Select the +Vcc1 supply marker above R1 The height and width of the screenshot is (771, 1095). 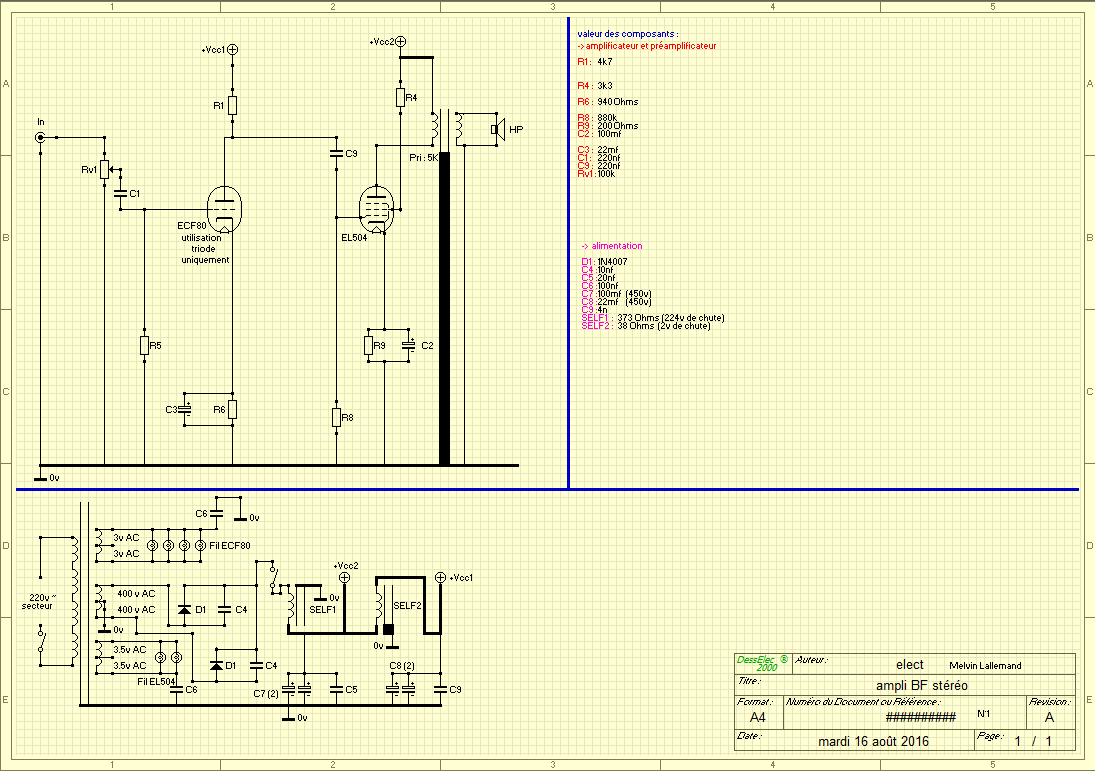[233, 50]
